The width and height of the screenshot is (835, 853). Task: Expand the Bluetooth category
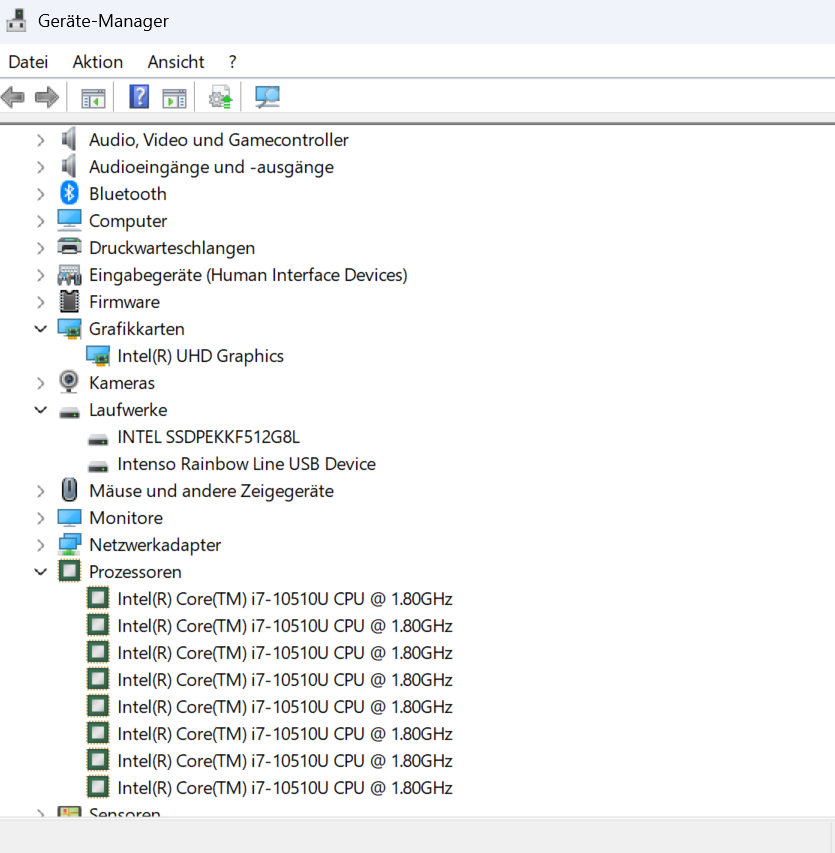pos(41,194)
